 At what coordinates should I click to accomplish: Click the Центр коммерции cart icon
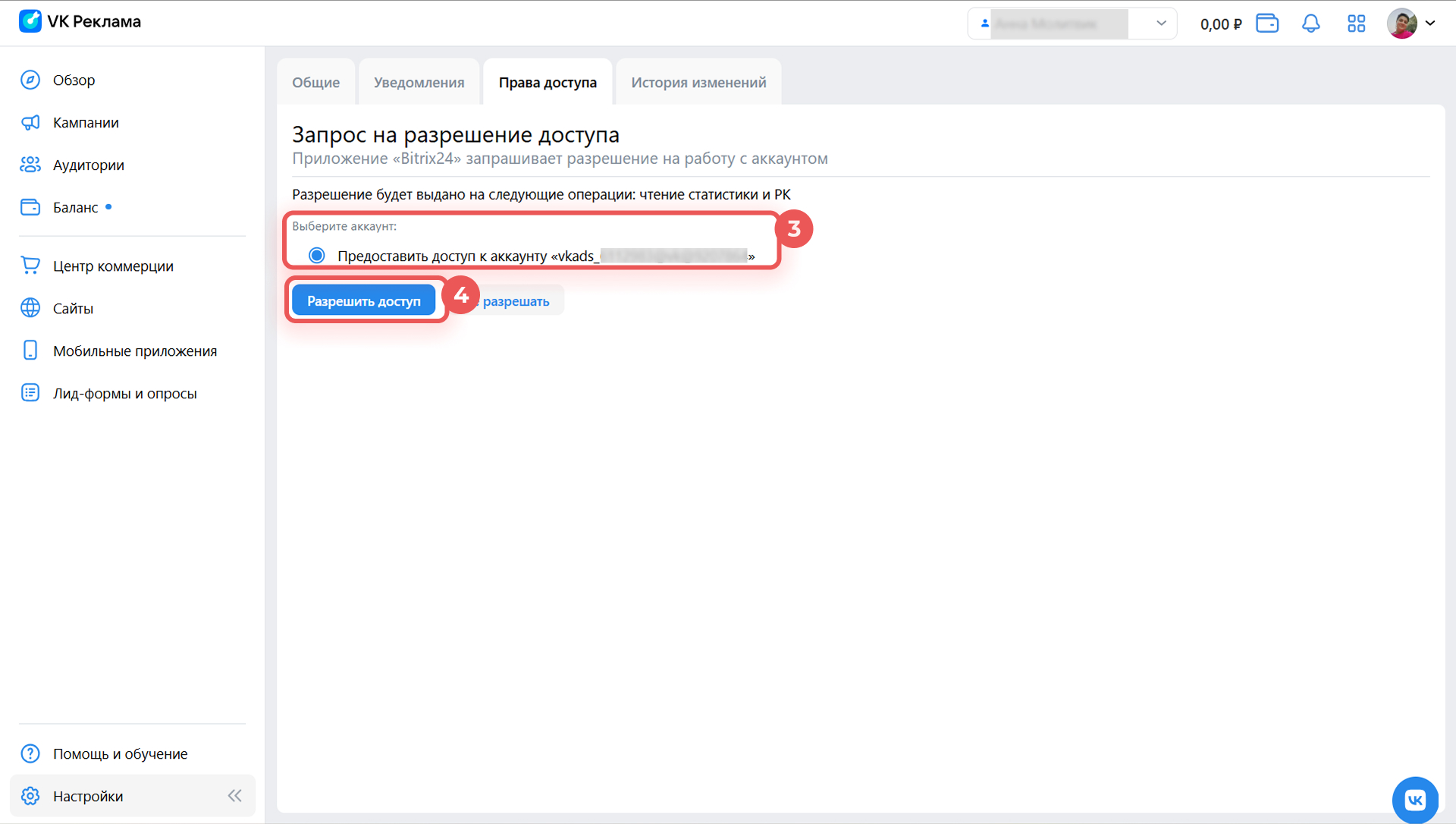pos(30,266)
